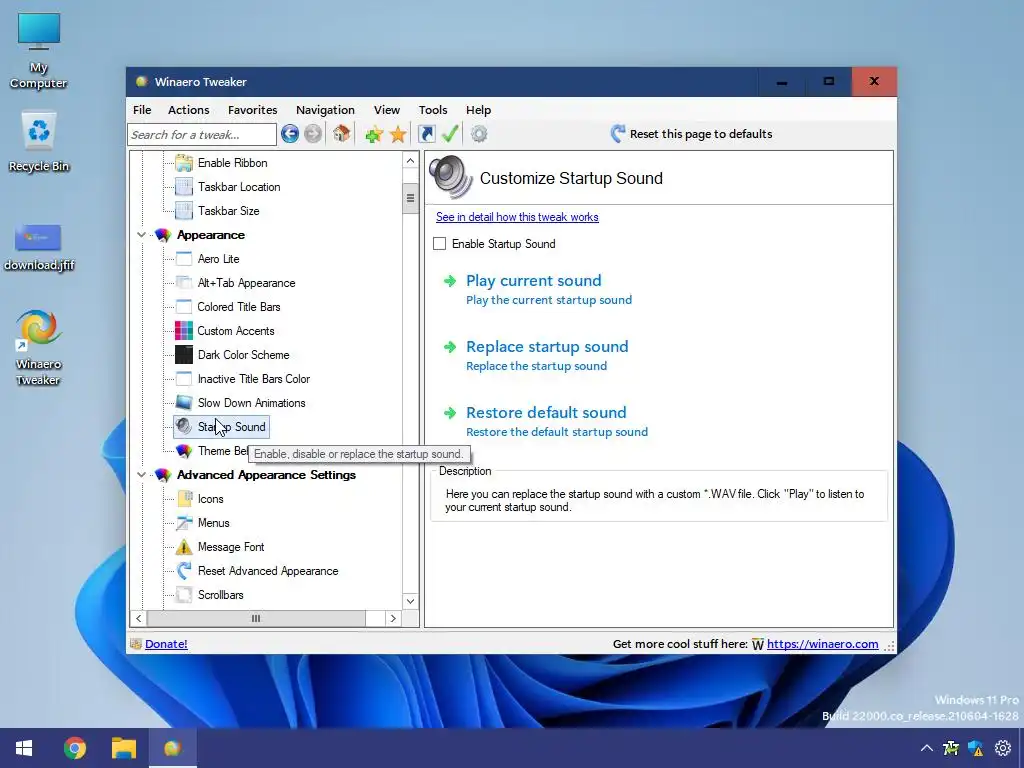Open the Tools menu
1024x768 pixels.
433,110
